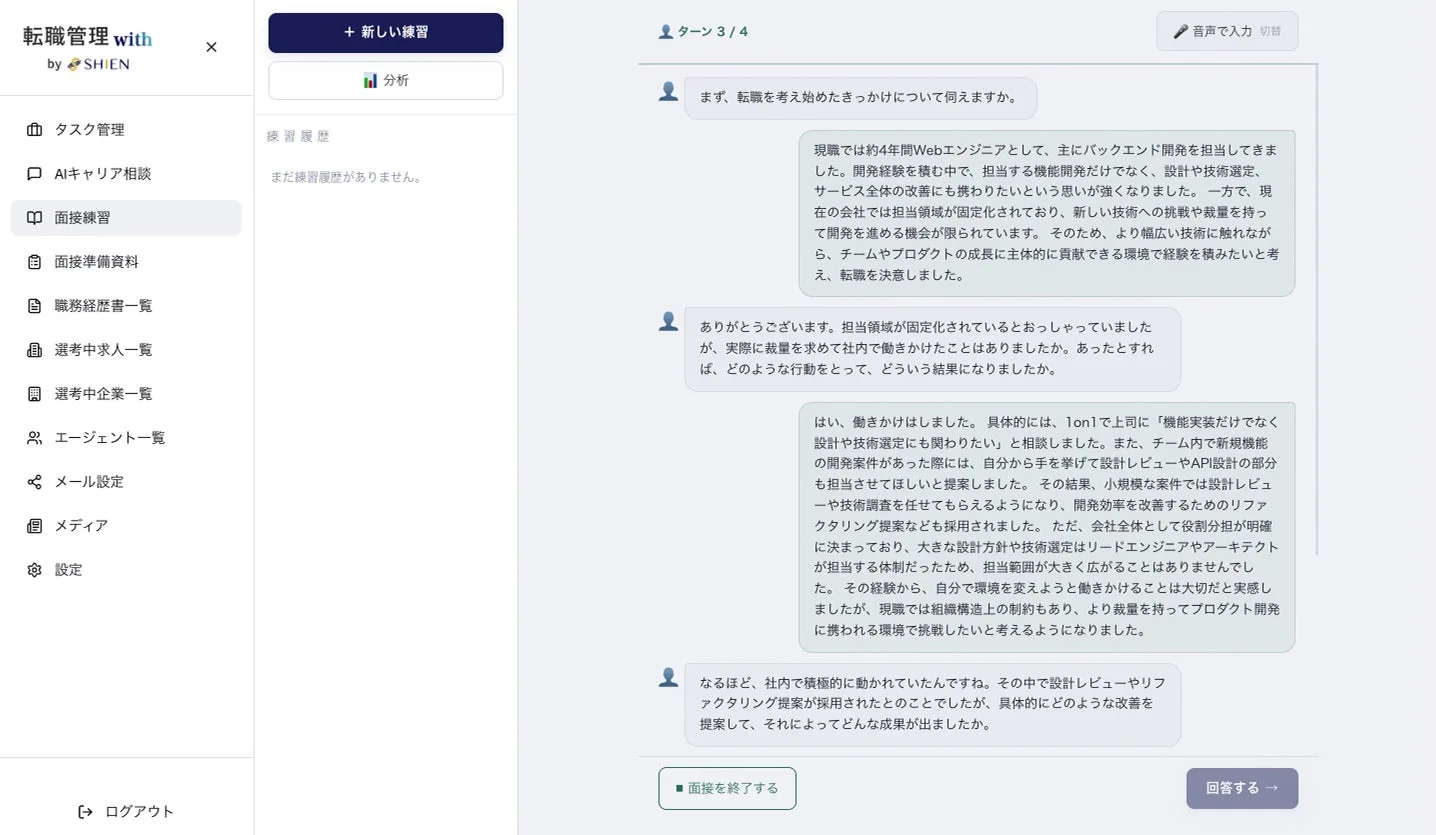
Task: Close the sidebar with the X icon
Action: point(211,47)
